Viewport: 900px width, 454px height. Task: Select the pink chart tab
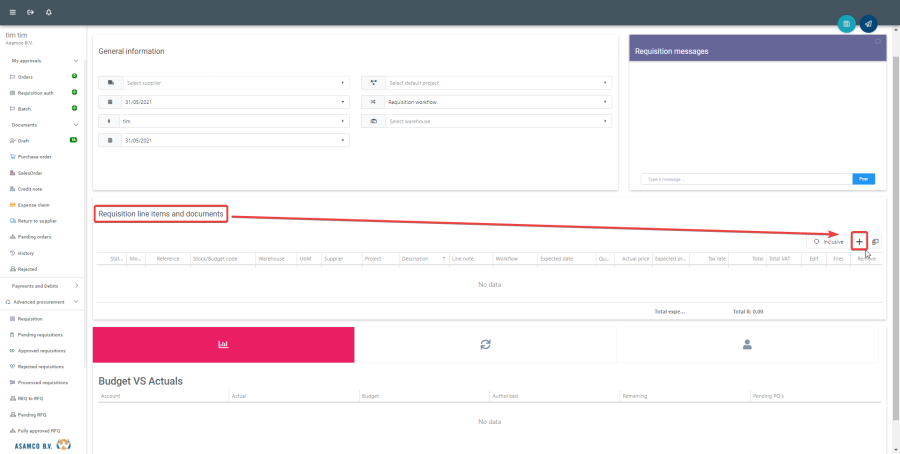point(223,344)
